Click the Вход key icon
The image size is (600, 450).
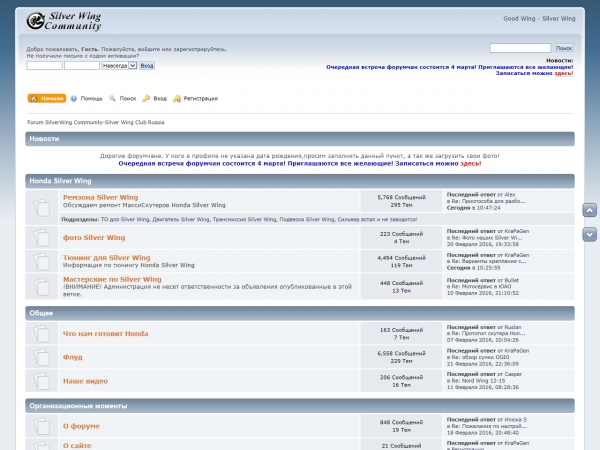(x=146, y=99)
